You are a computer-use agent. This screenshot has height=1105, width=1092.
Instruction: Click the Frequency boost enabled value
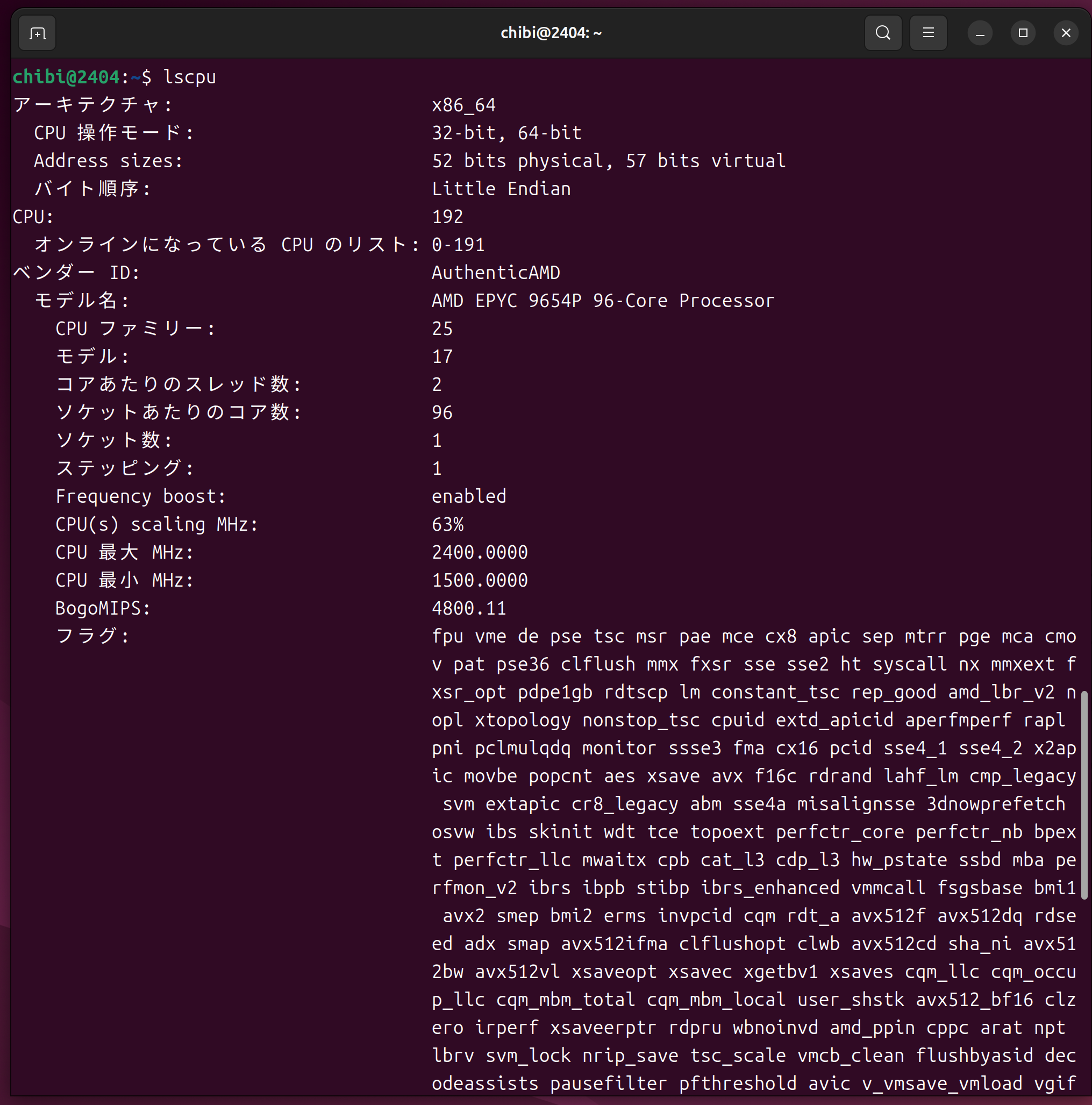pyautogui.click(x=468, y=496)
